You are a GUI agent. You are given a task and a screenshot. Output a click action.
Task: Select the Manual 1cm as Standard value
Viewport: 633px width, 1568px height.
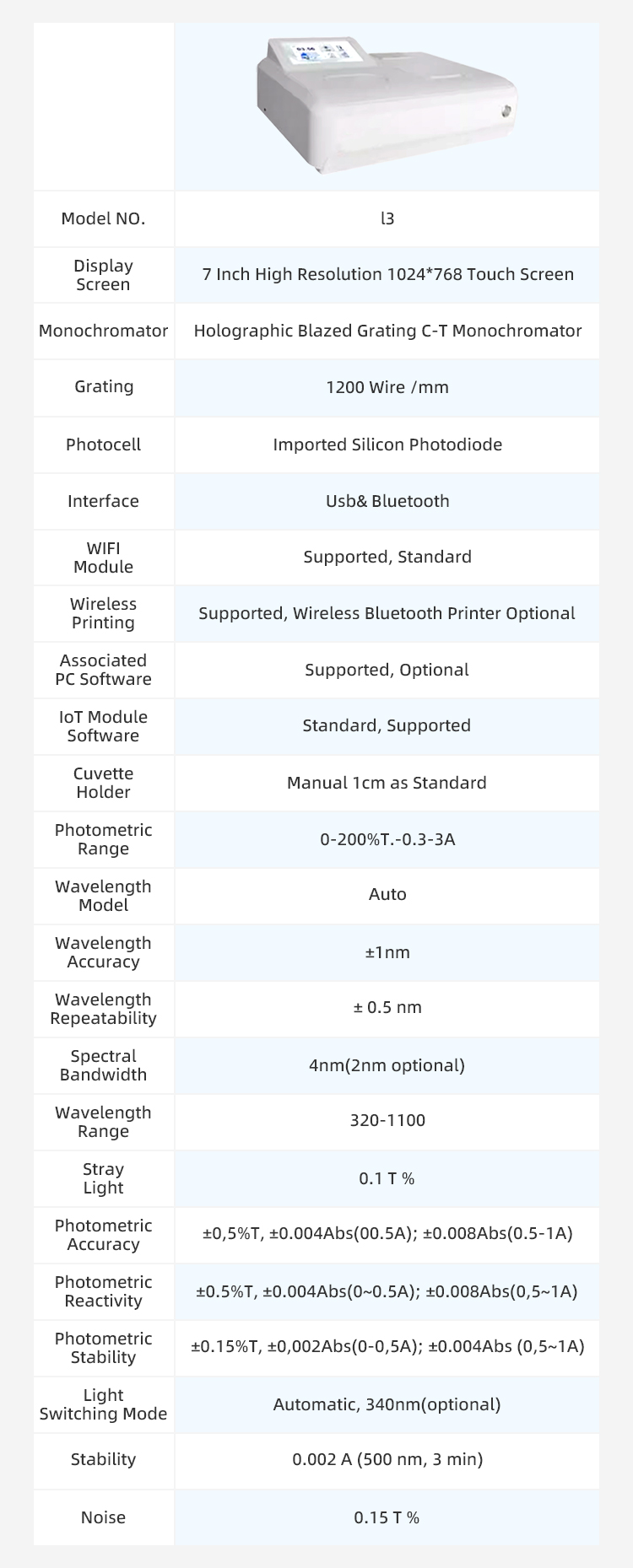[x=387, y=783]
